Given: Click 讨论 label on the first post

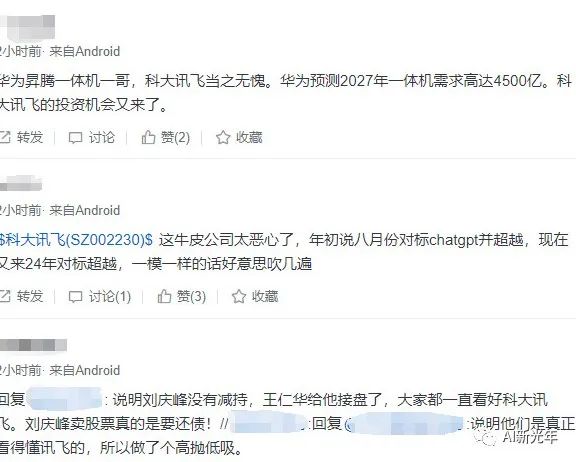Looking at the screenshot, I should pyautogui.click(x=102, y=137).
